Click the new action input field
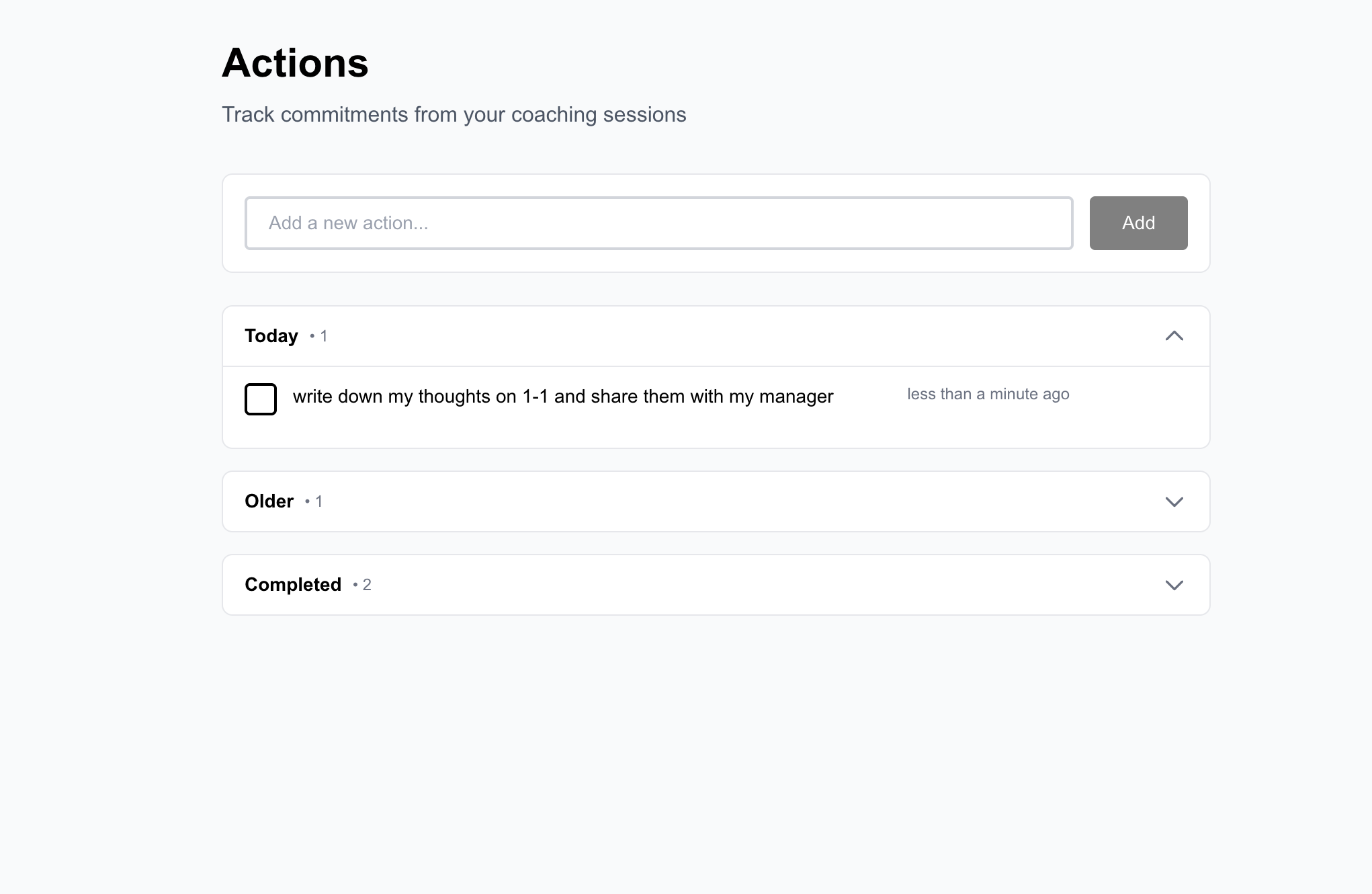This screenshot has width=1372, height=894. click(x=658, y=222)
